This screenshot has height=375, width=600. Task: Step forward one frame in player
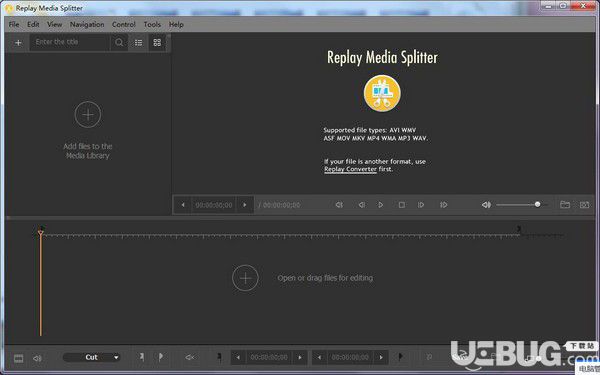pos(421,205)
